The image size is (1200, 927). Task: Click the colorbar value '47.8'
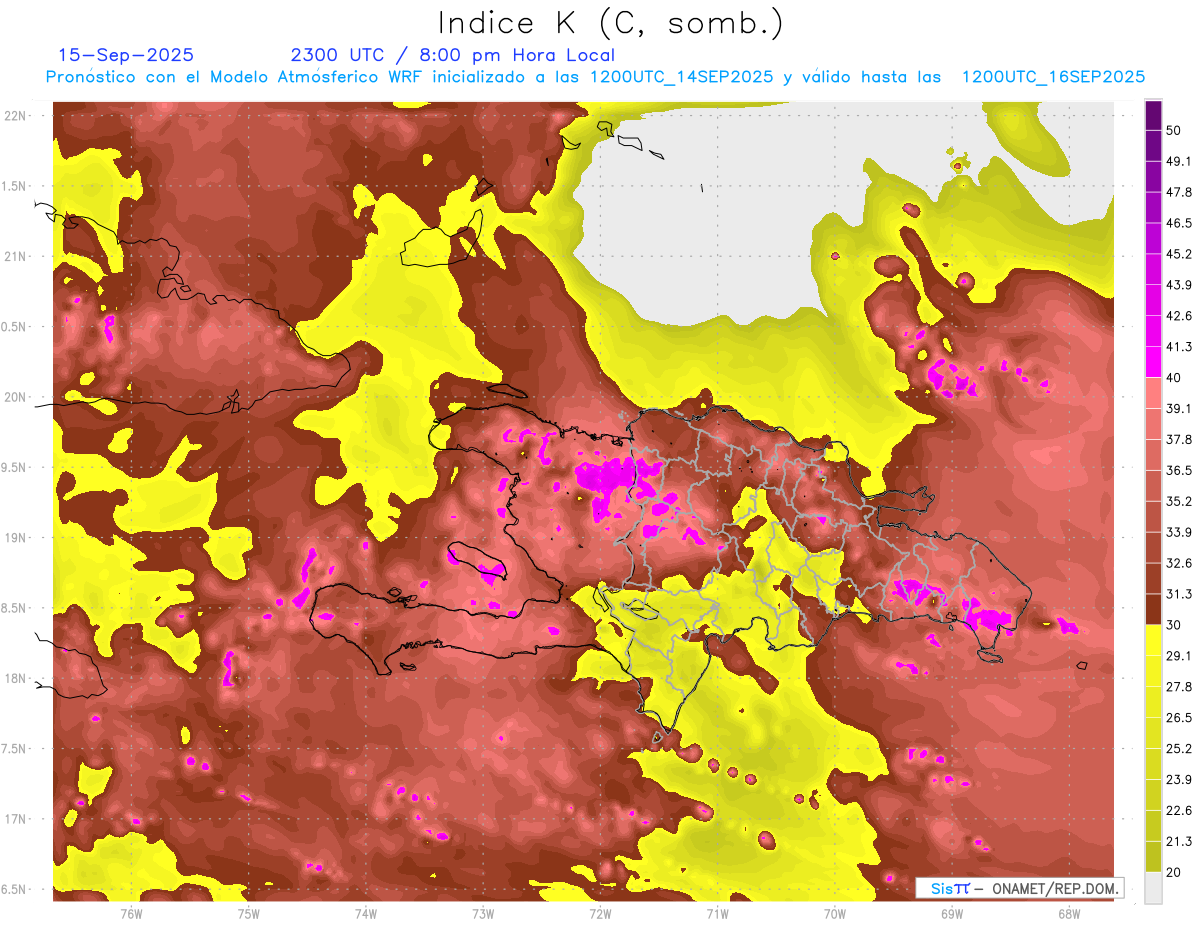click(x=1179, y=192)
